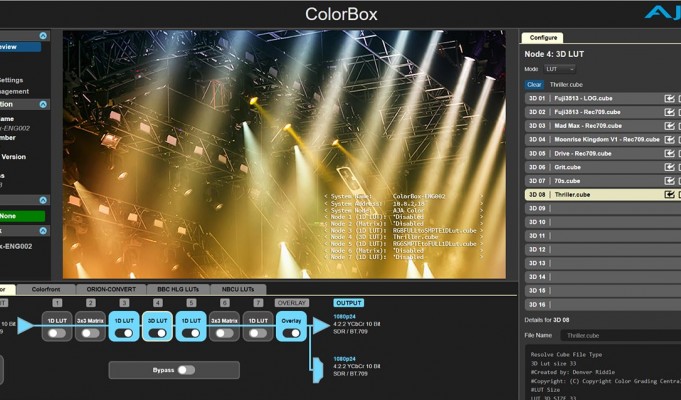The height and width of the screenshot is (400, 681).
Task: Select the highlighted Preview item in sidebar
Action: (x=20, y=47)
